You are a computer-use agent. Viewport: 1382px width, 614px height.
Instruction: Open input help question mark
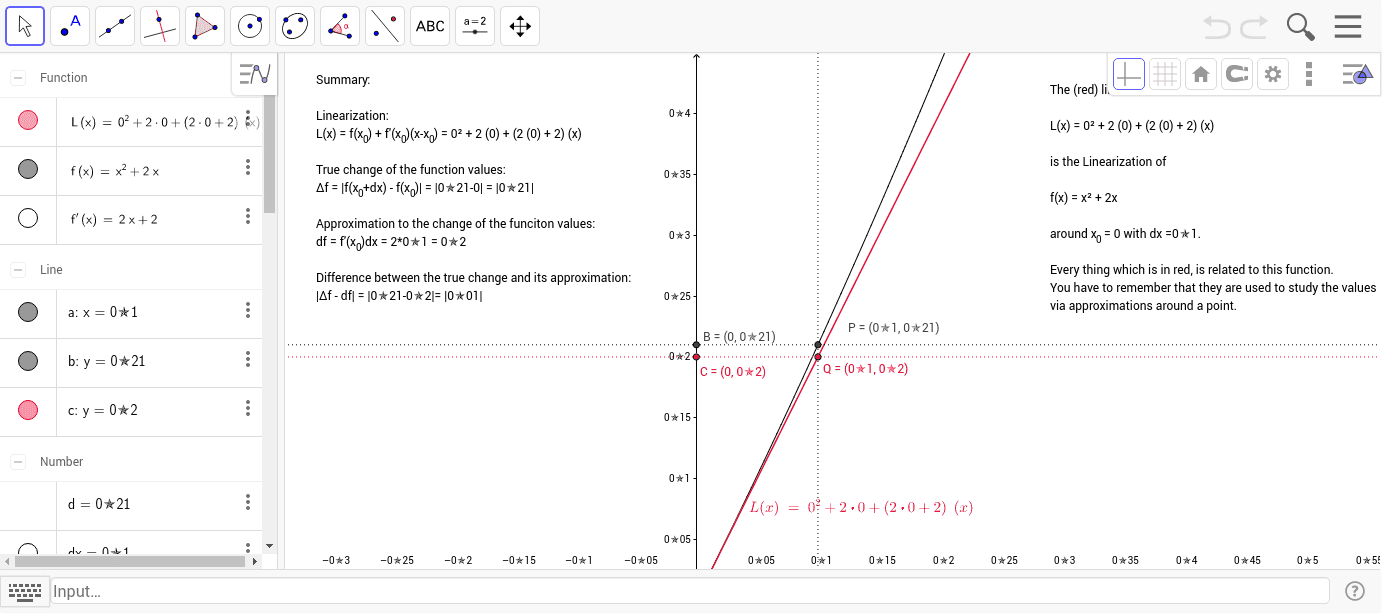pyautogui.click(x=1355, y=591)
